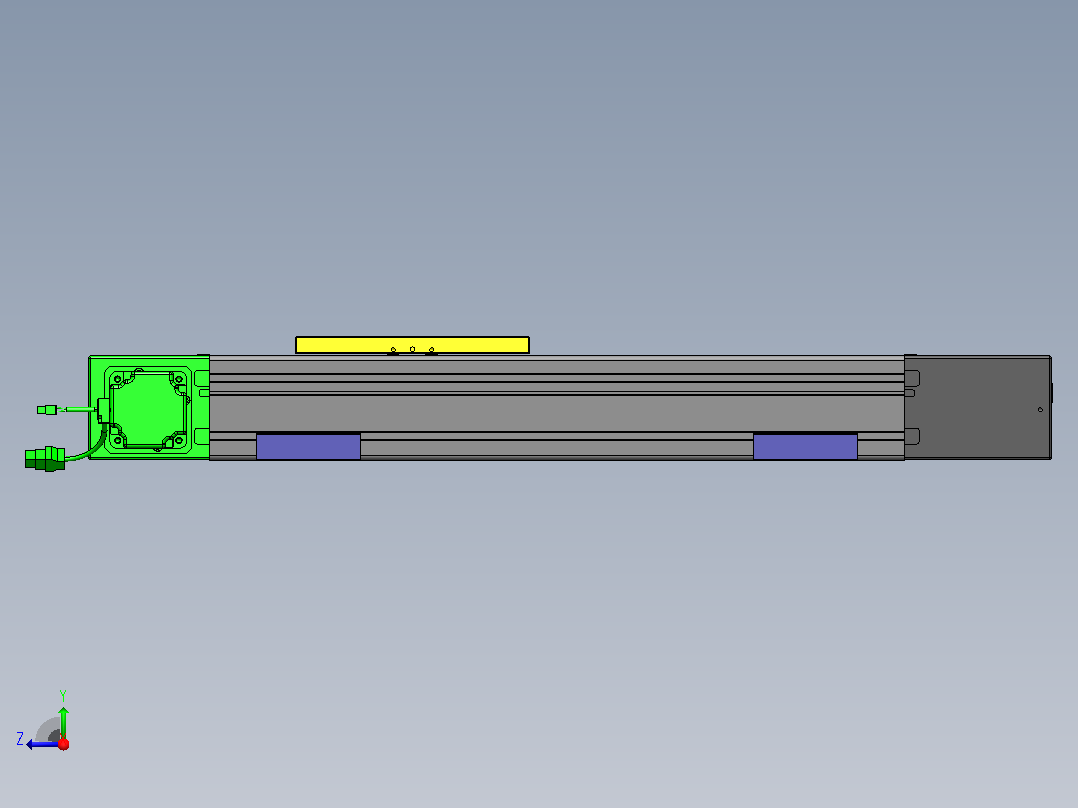
Task: Pick the small hole on dark end cap
Action: (x=1040, y=410)
